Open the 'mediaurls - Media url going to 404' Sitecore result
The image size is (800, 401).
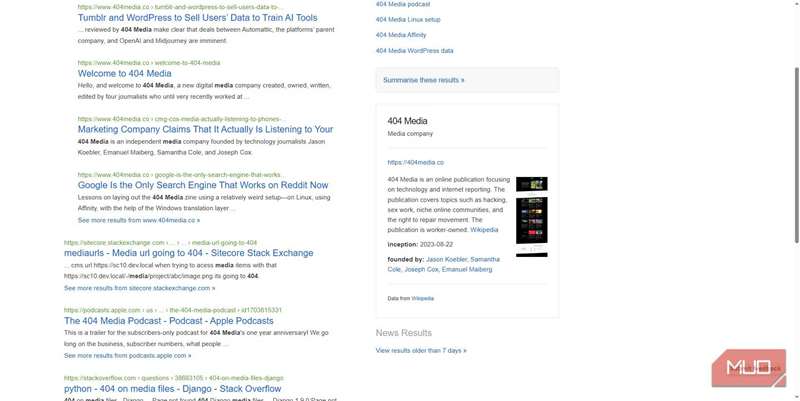pos(189,253)
